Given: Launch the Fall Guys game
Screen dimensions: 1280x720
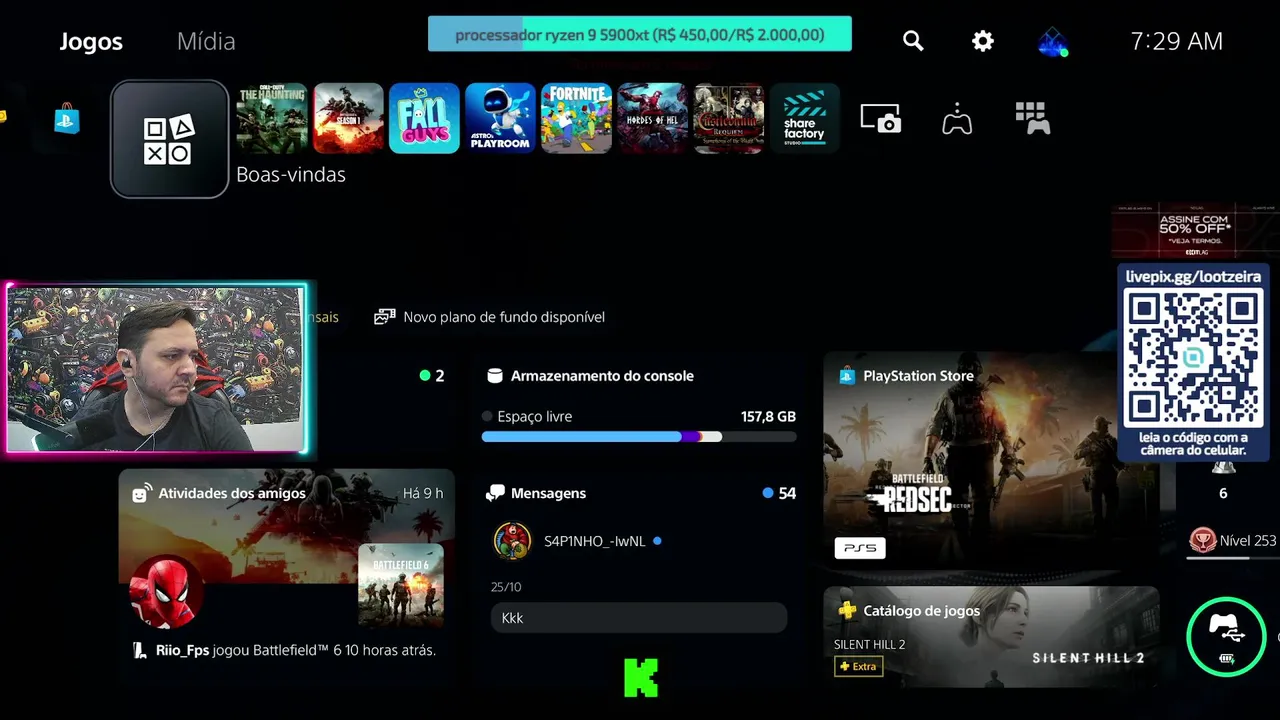Looking at the screenshot, I should point(424,118).
